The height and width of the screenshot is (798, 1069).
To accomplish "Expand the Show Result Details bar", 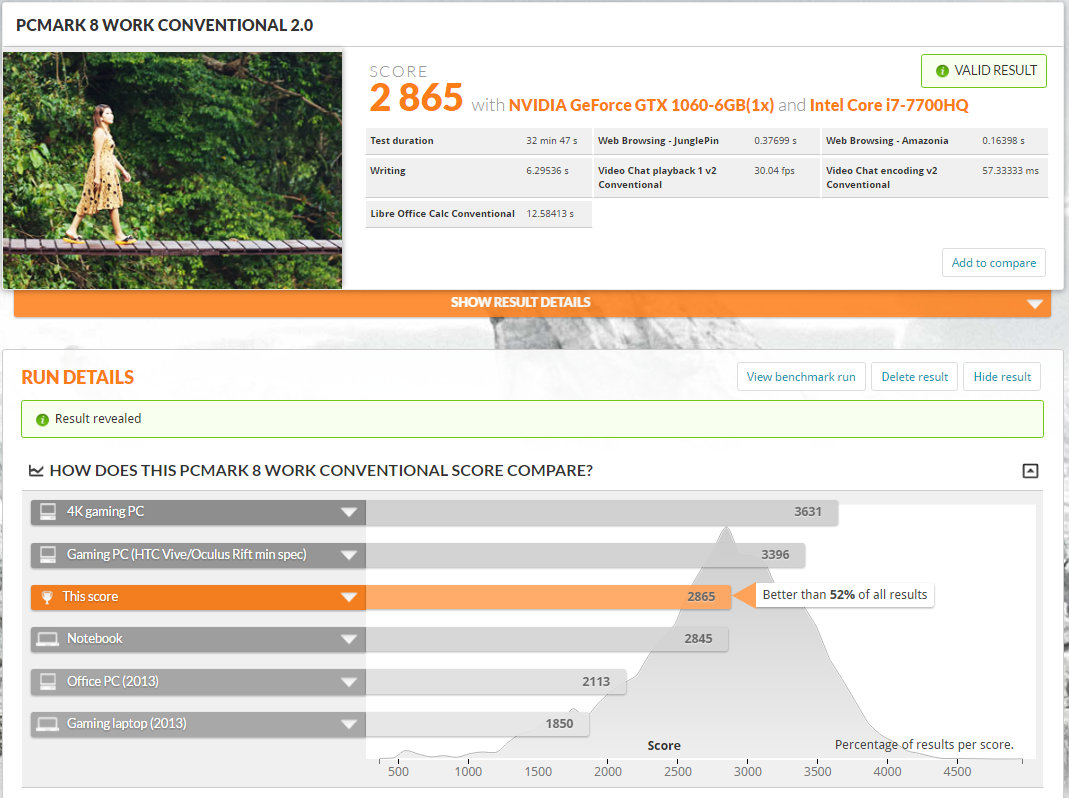I will (1034, 303).
